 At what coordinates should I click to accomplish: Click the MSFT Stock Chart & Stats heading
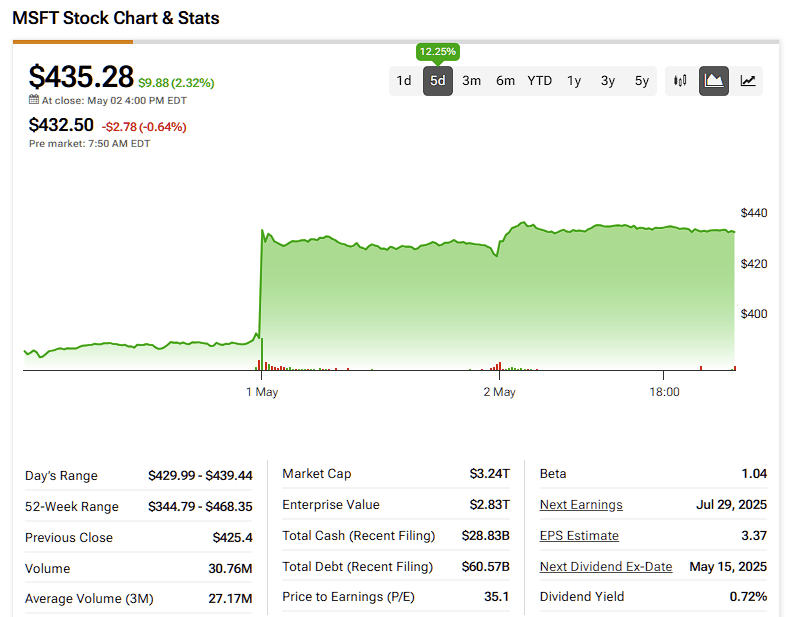tap(116, 18)
